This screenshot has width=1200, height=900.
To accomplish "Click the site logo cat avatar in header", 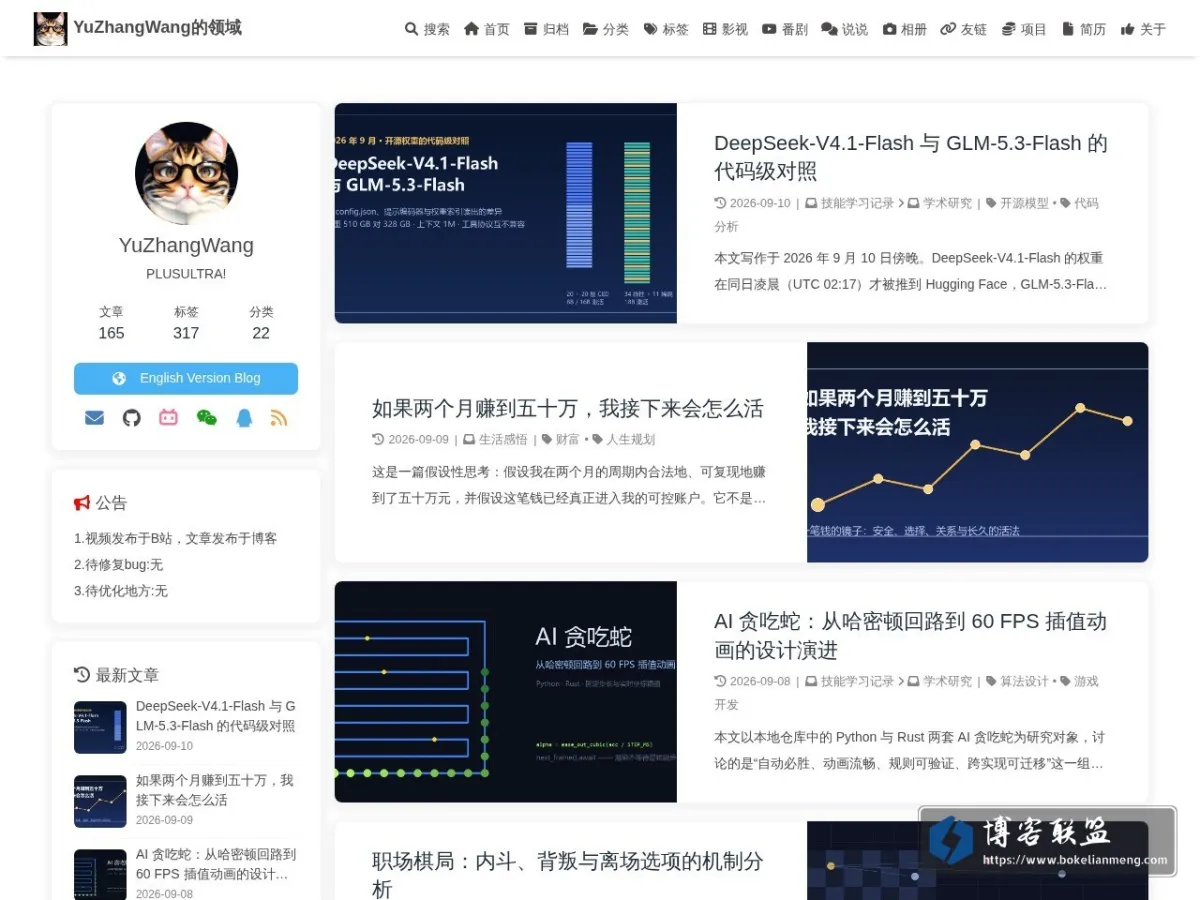I will (50, 29).
